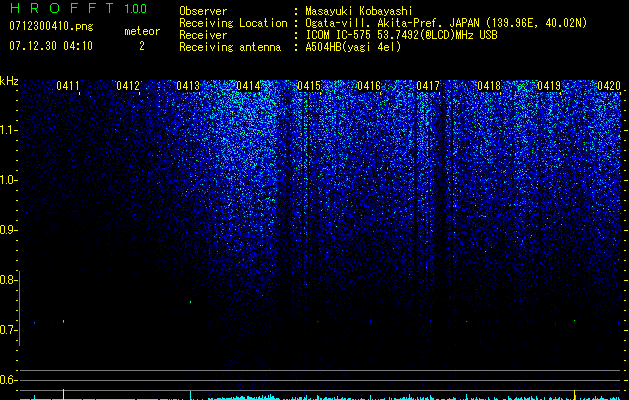
Task: Click the 'meteor' count label
Action: click(142, 31)
